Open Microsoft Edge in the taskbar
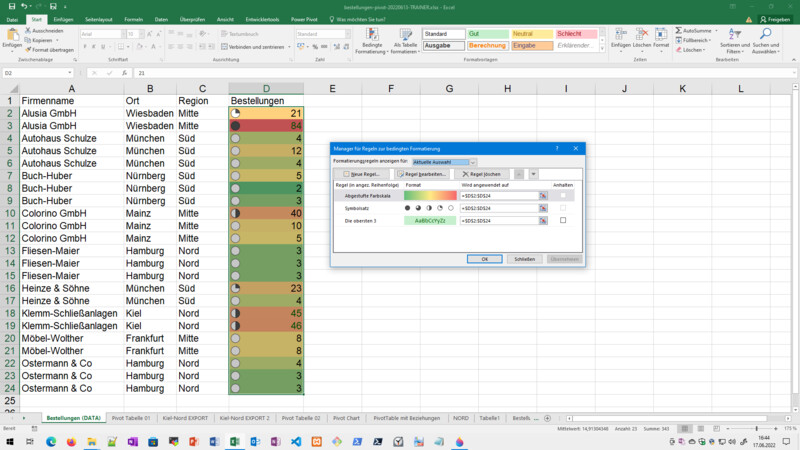 [x=51, y=441]
